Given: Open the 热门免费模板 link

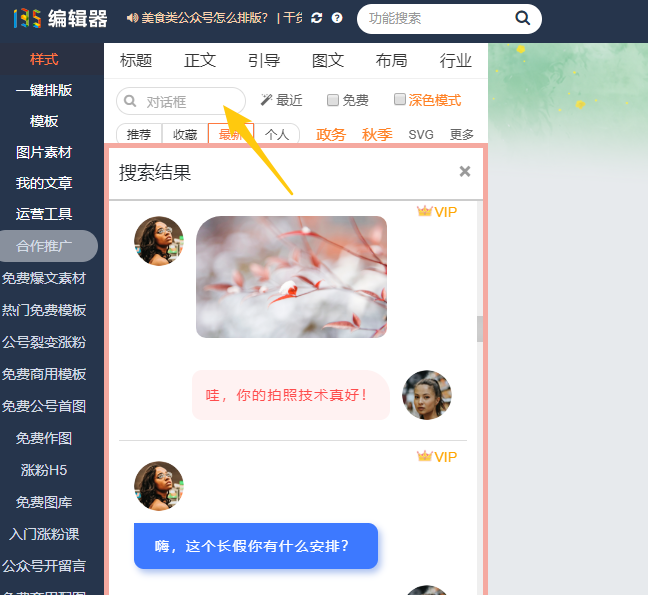Looking at the screenshot, I should (x=44, y=310).
